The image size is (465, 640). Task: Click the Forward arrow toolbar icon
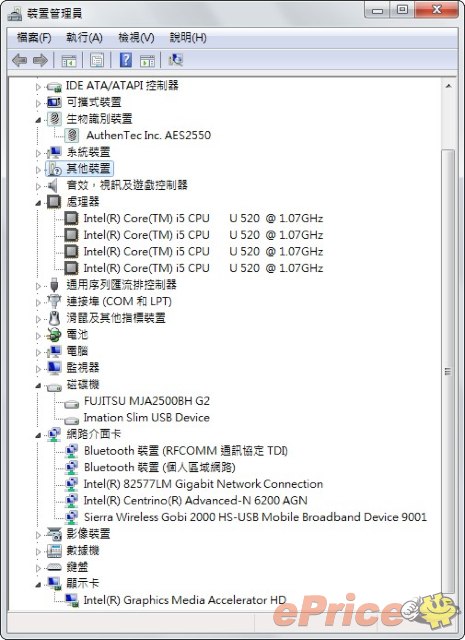pyautogui.click(x=40, y=60)
